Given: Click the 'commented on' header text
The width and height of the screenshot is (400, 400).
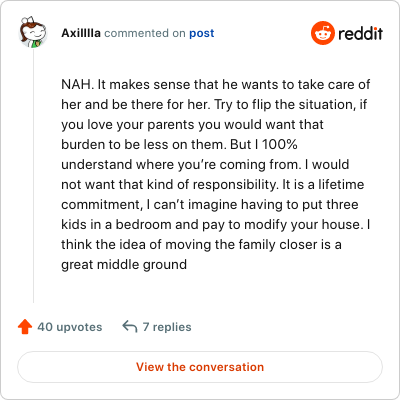Looking at the screenshot, I should [x=145, y=33].
